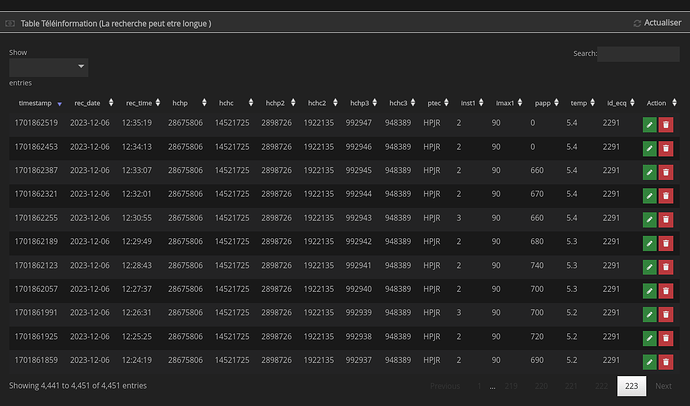Open the Show entries dropdown
690x406 pixels.
coord(48,67)
